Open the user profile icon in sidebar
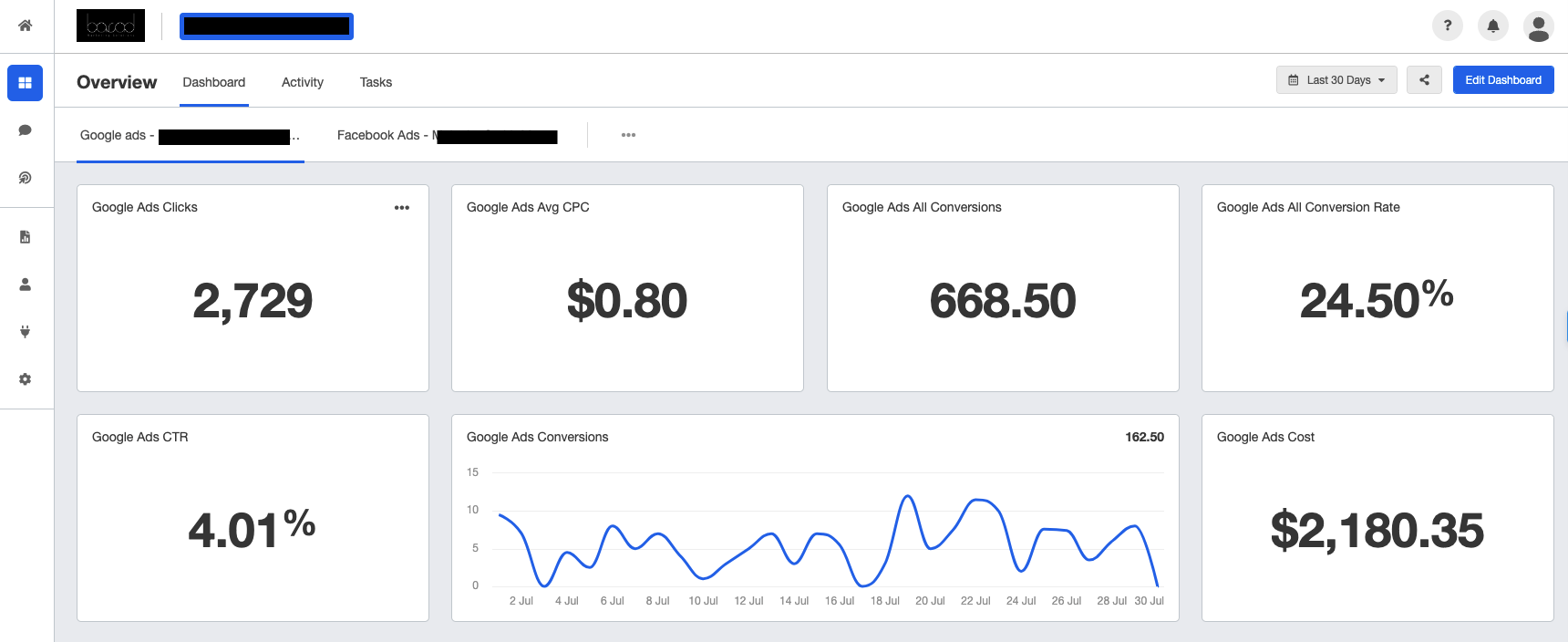The image size is (1568, 642). [x=26, y=285]
